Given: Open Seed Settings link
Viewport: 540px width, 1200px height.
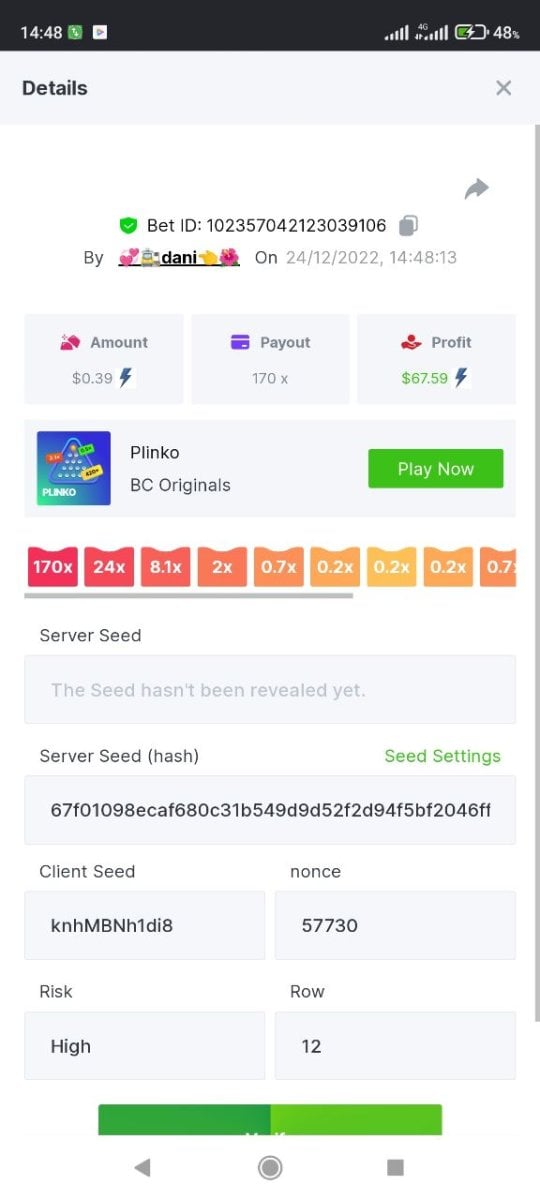Looking at the screenshot, I should tap(443, 756).
